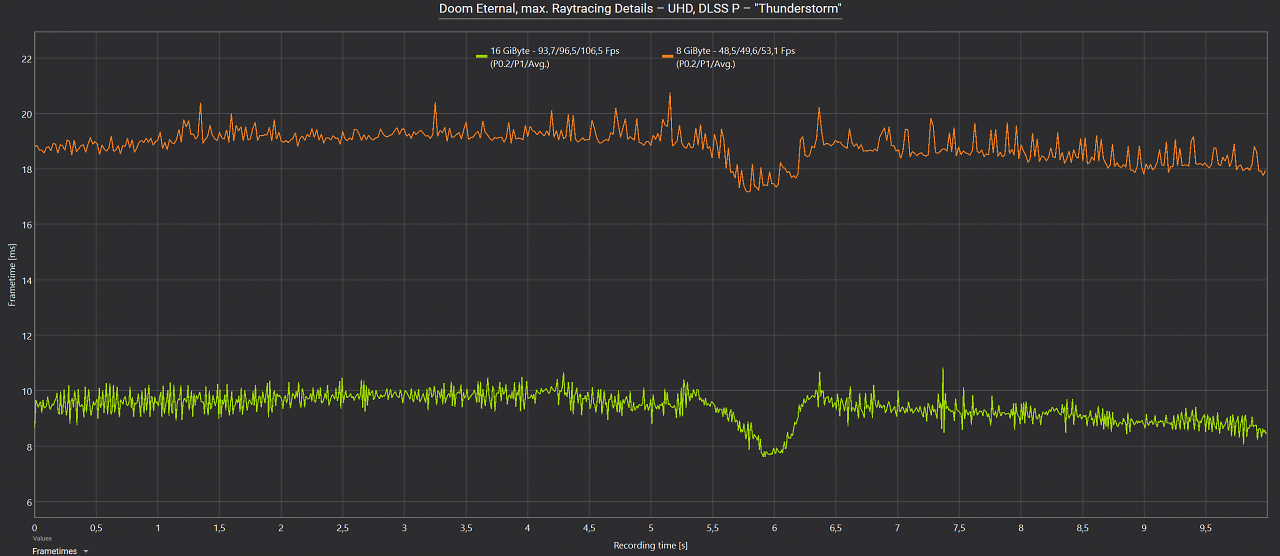Select the 9,5 tick on time axis
Viewport: 1280px width, 556px height.
click(1206, 527)
